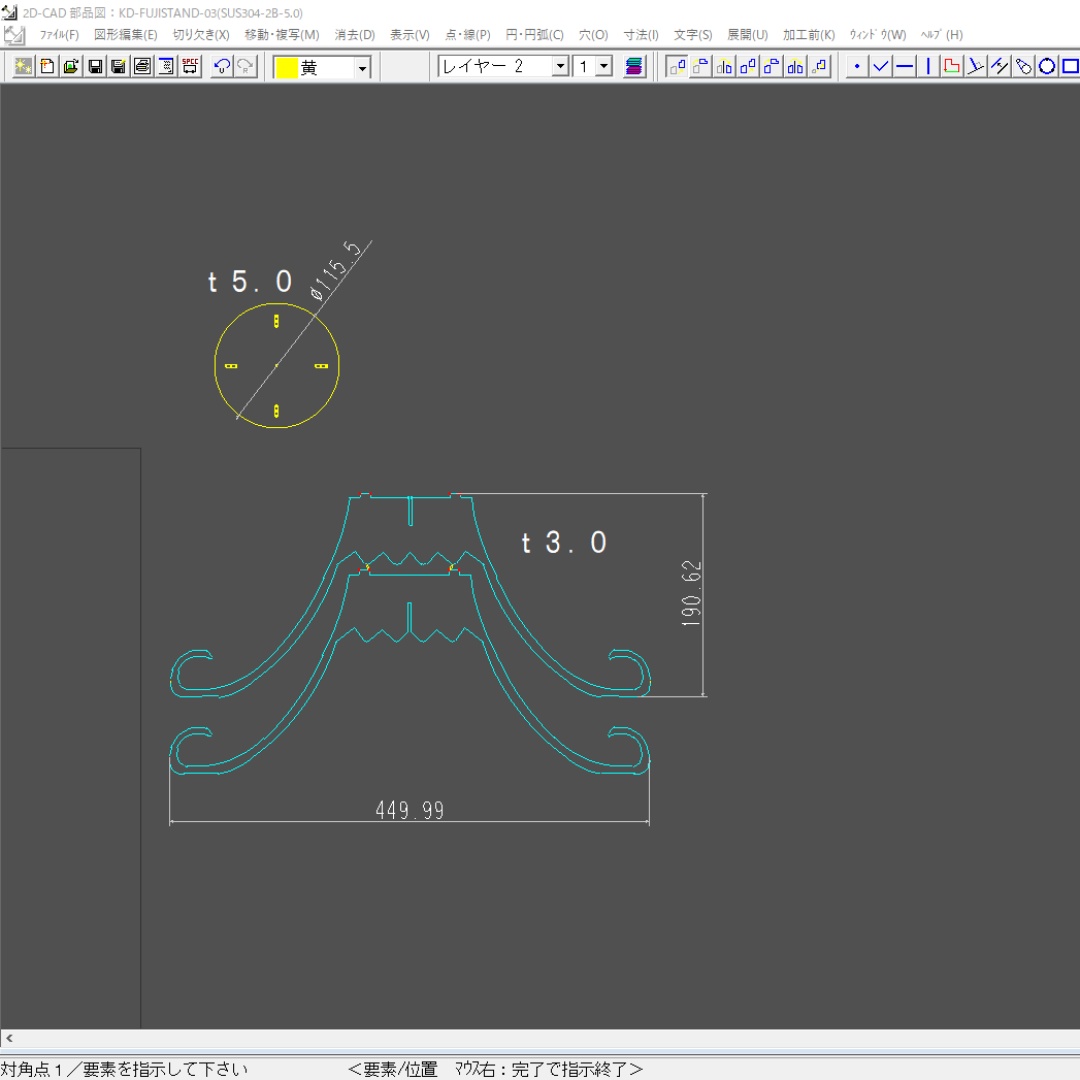Image resolution: width=1080 pixels, height=1080 pixels.
Task: Select the gray-source rotate move icon
Action: [700, 67]
